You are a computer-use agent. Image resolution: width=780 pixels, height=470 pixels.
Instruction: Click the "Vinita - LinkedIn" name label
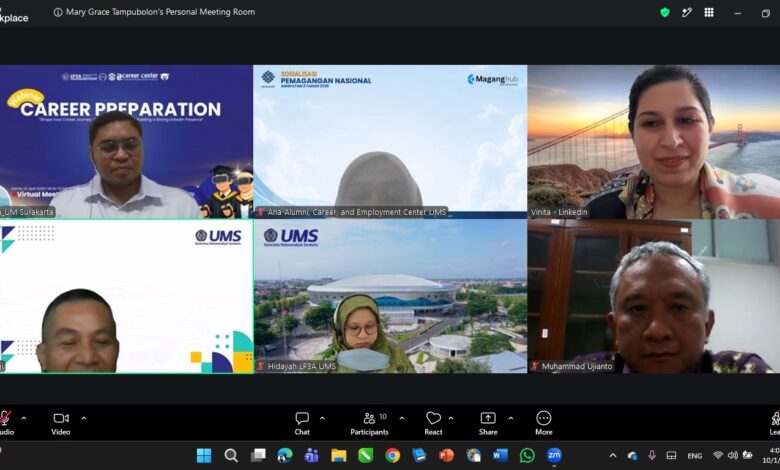[x=559, y=212]
